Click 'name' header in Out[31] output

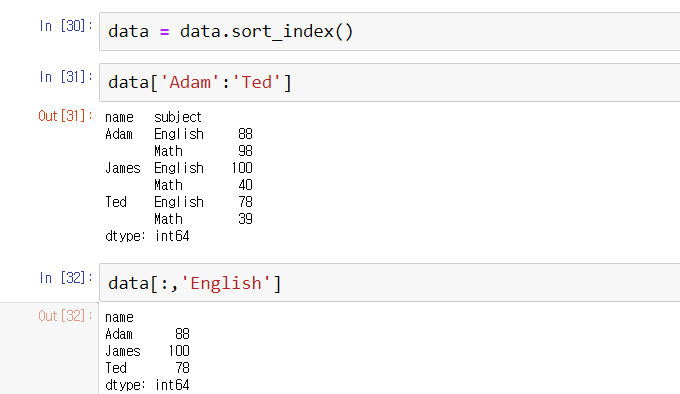(119, 117)
